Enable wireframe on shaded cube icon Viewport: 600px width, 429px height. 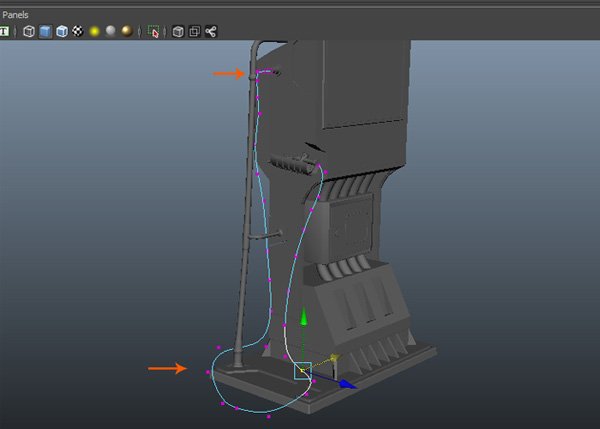point(62,31)
